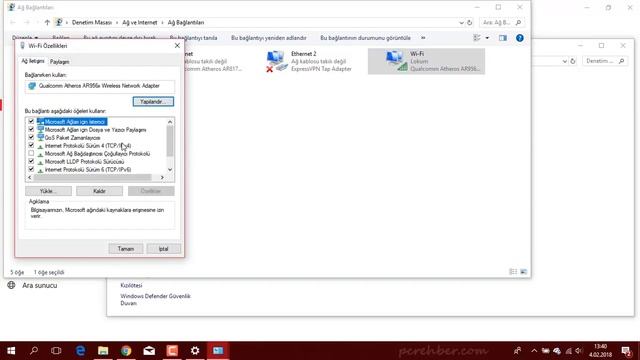Open address dropdown in background Denetim window
The height and width of the screenshot is (360, 640).
tap(564, 61)
